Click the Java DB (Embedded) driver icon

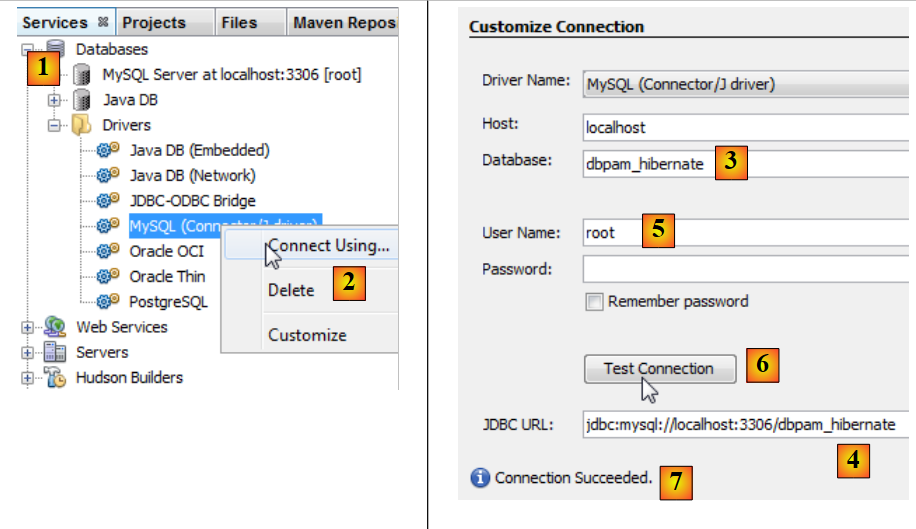tap(109, 151)
